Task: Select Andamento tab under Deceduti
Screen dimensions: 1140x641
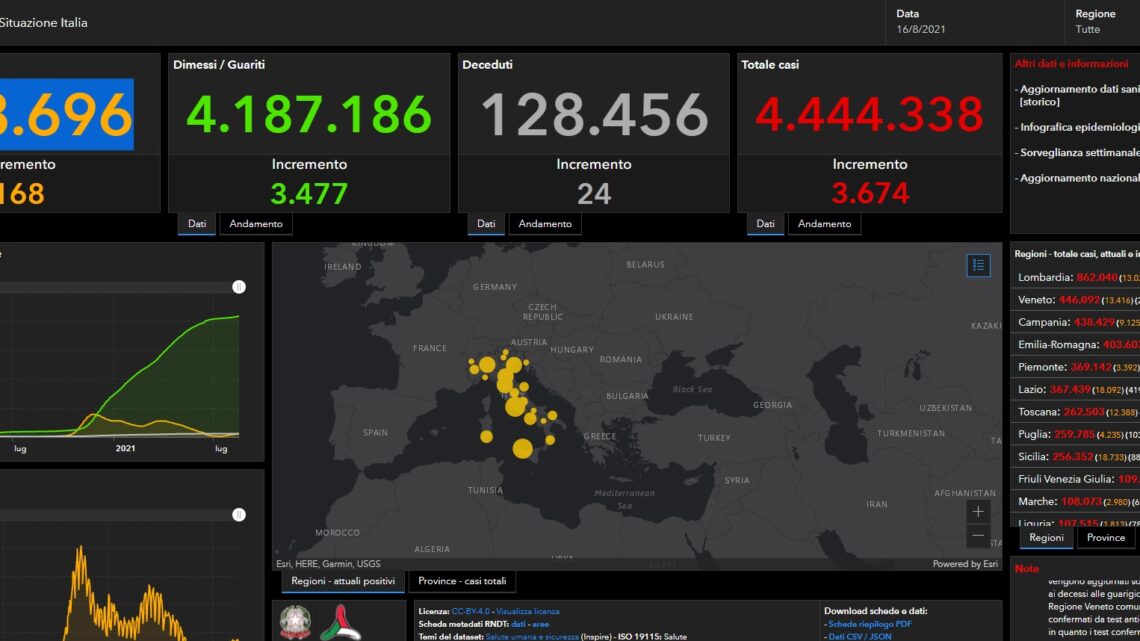Action: tap(545, 224)
